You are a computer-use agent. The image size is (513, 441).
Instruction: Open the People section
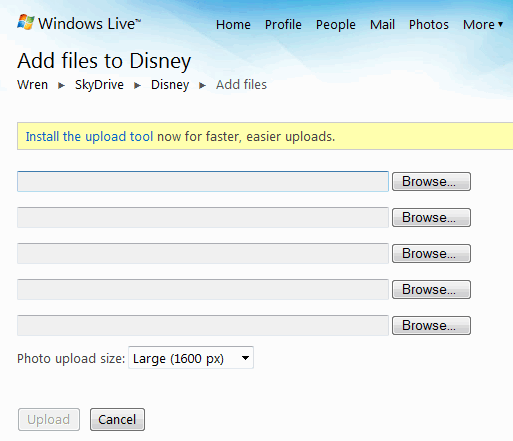[x=336, y=25]
